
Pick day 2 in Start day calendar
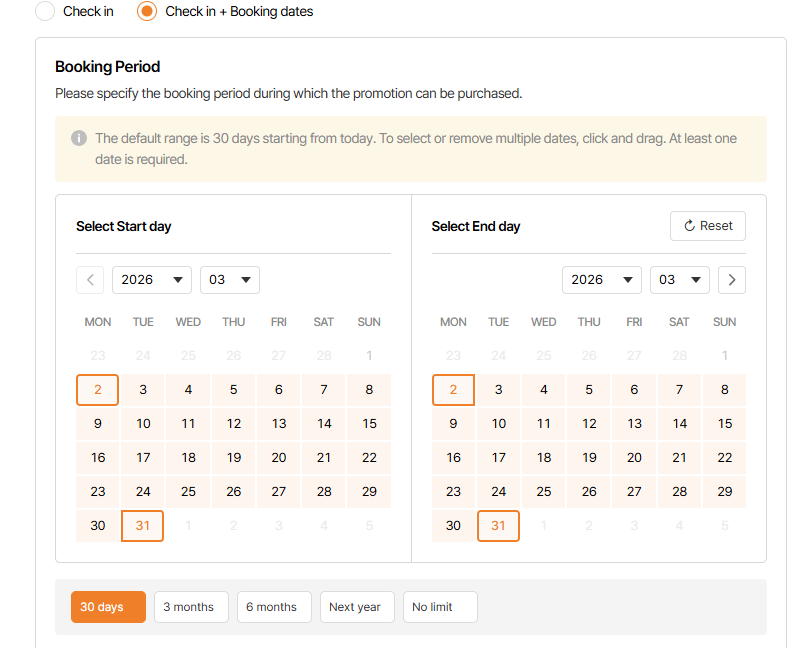[98, 390]
